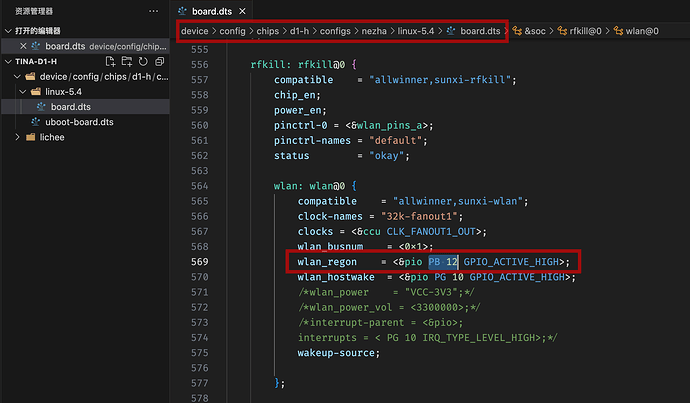
Task: Click breadcrumb 'nezha'
Action: (374, 31)
